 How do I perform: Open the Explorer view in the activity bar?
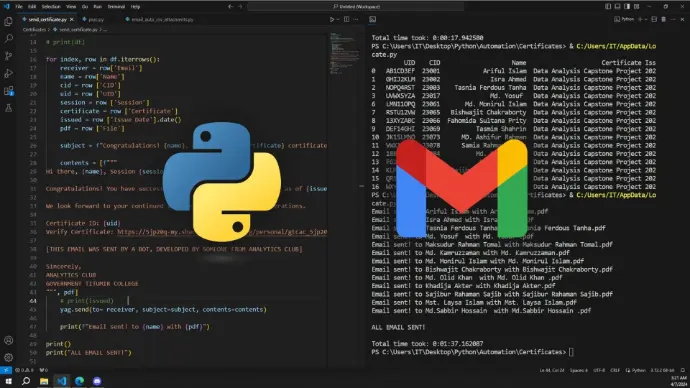(x=8, y=22)
